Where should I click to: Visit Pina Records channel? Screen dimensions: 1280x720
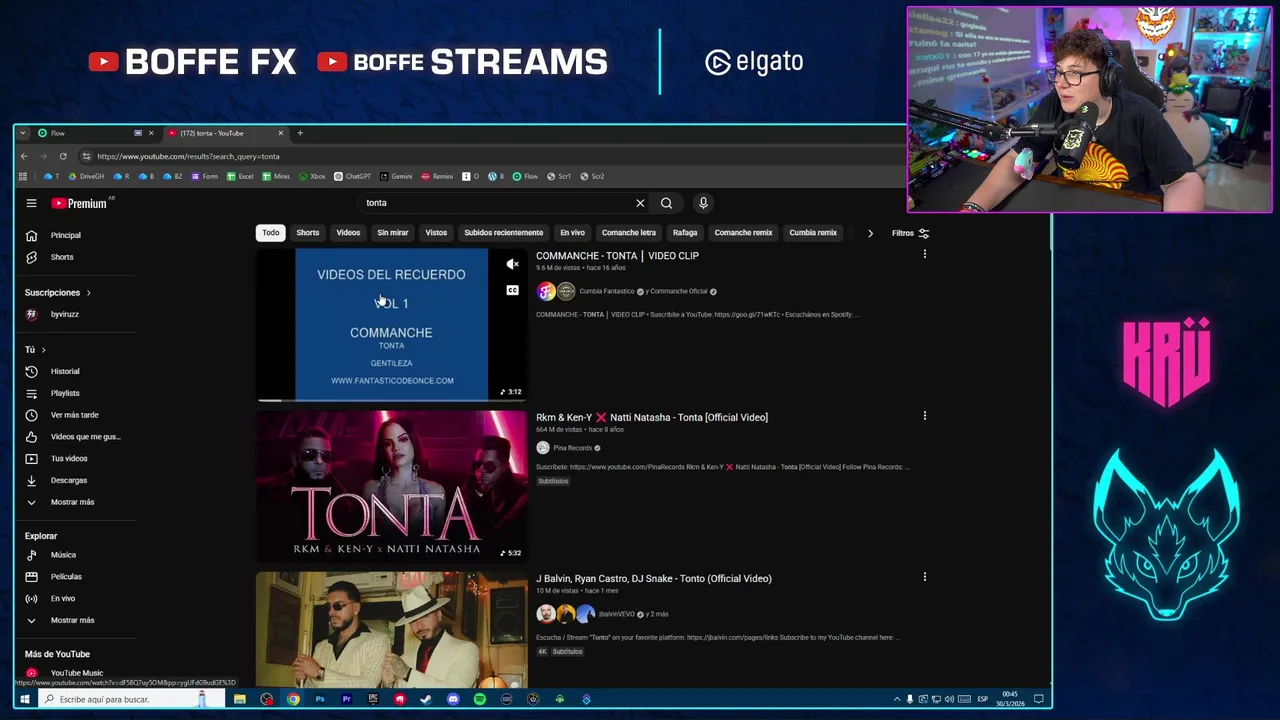coord(572,448)
